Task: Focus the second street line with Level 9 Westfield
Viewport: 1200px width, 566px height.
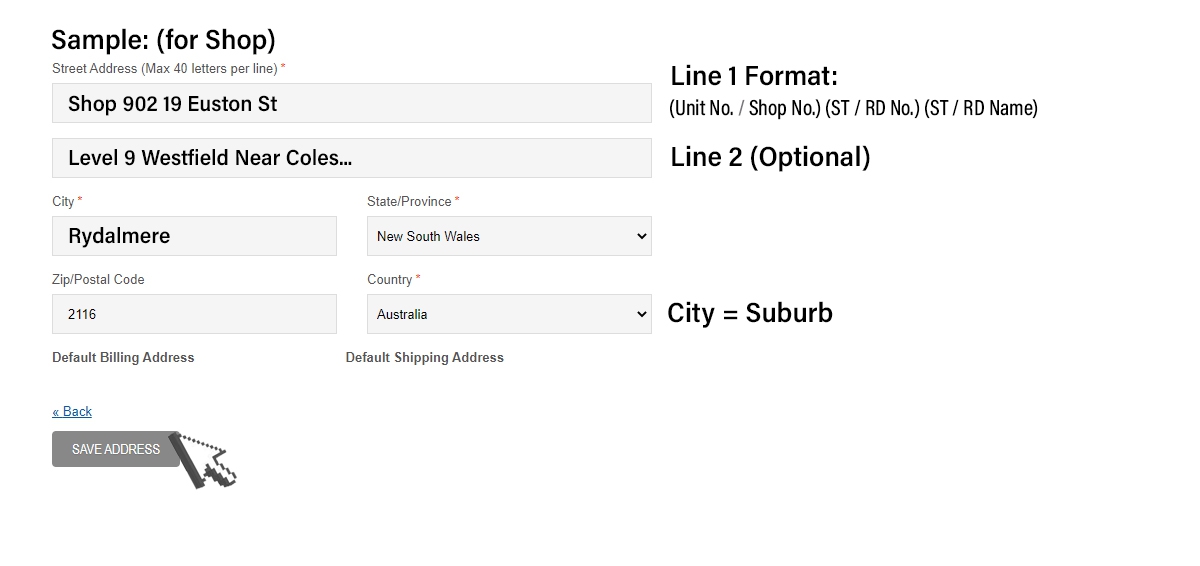Action: pyautogui.click(x=352, y=158)
